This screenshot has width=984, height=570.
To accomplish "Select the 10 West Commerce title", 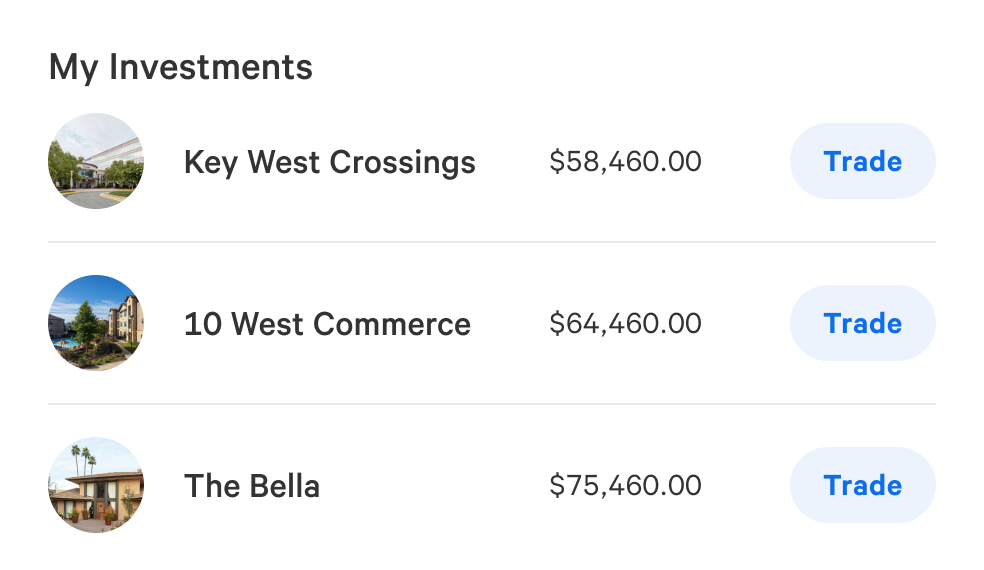I will pos(327,324).
